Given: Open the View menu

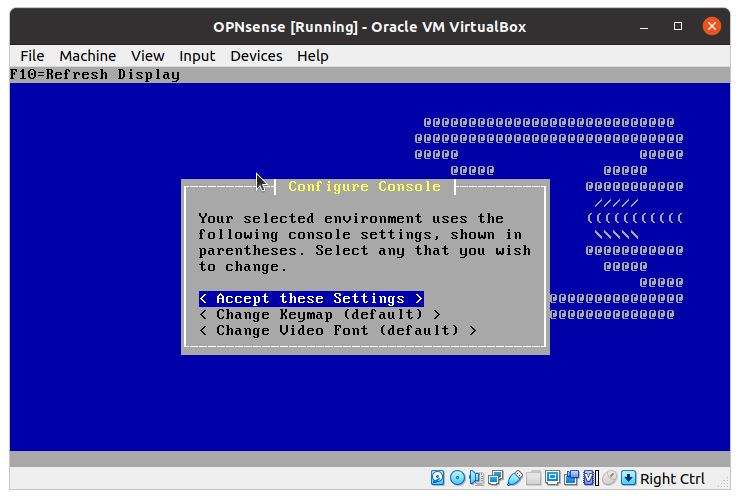Looking at the screenshot, I should pyautogui.click(x=148, y=56).
